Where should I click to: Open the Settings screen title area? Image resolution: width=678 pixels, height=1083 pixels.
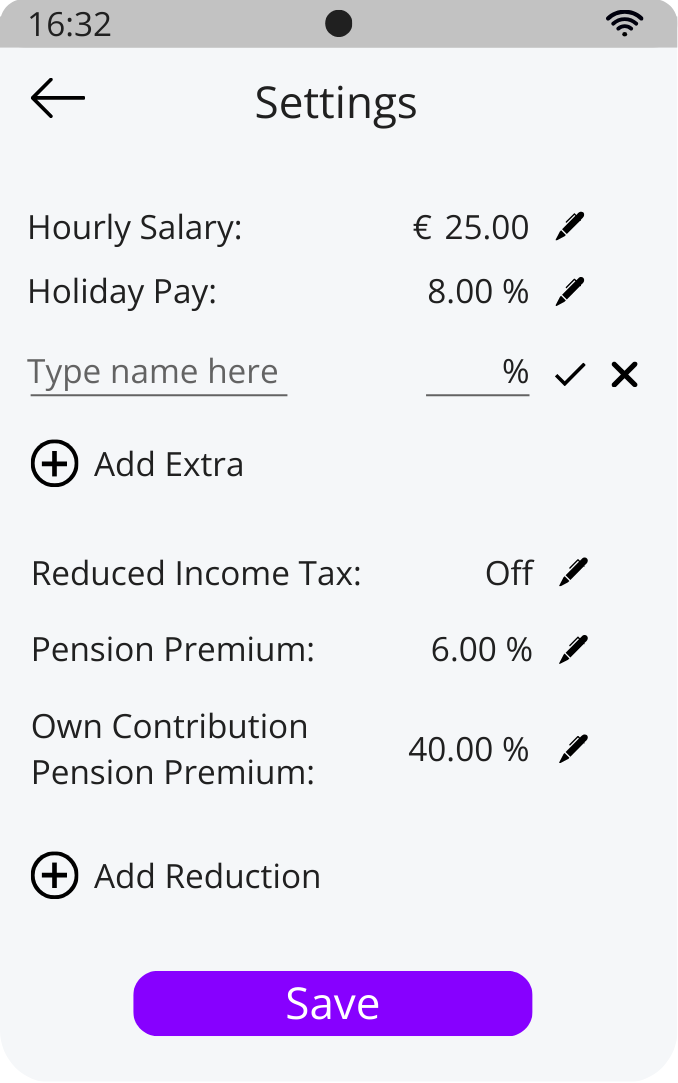tap(336, 103)
